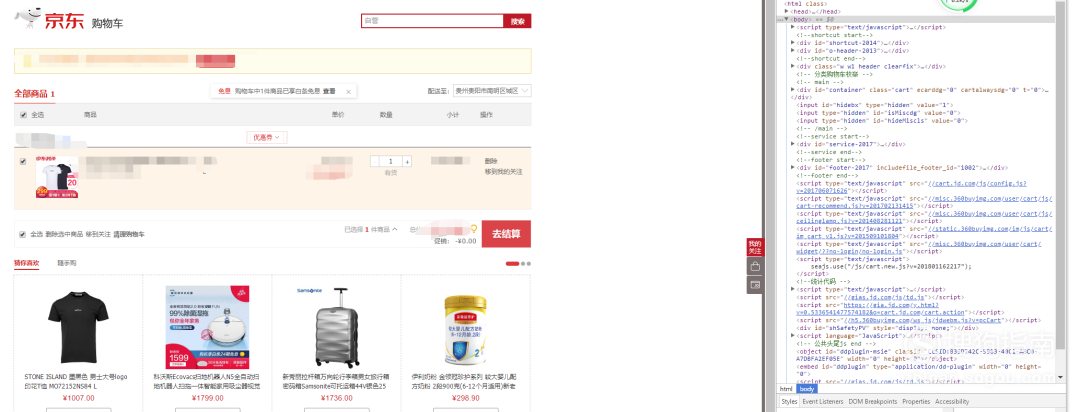Image resolution: width=1080 pixels, height=412 pixels.
Task: Open the 配送至 delivery address dropdown
Action: pos(492,91)
